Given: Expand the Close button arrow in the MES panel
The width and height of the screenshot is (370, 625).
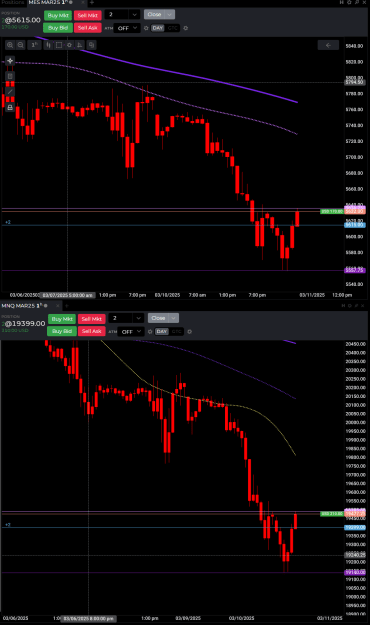Looking at the screenshot, I should pos(169,14).
